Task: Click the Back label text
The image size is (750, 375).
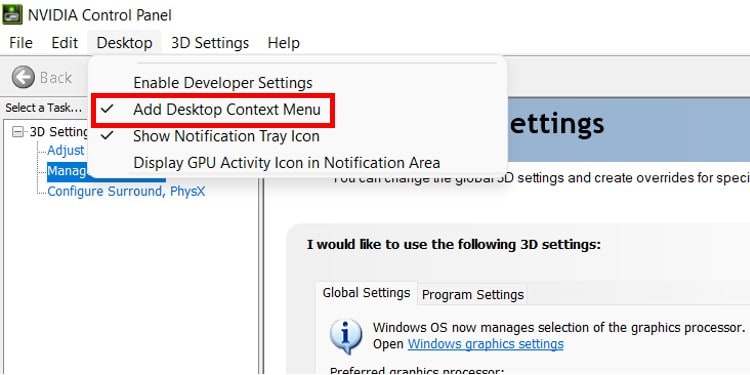Action: [x=55, y=78]
